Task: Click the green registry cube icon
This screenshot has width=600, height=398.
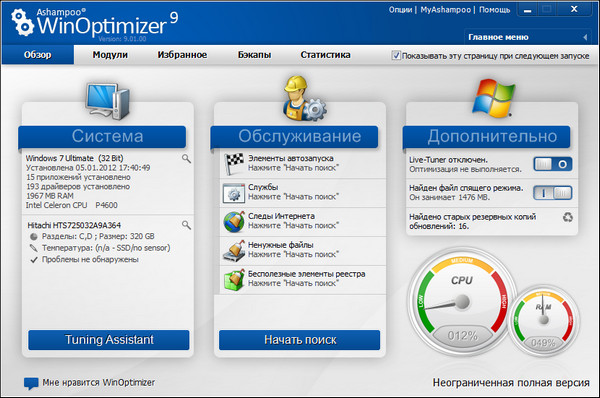Action: pyautogui.click(x=234, y=280)
